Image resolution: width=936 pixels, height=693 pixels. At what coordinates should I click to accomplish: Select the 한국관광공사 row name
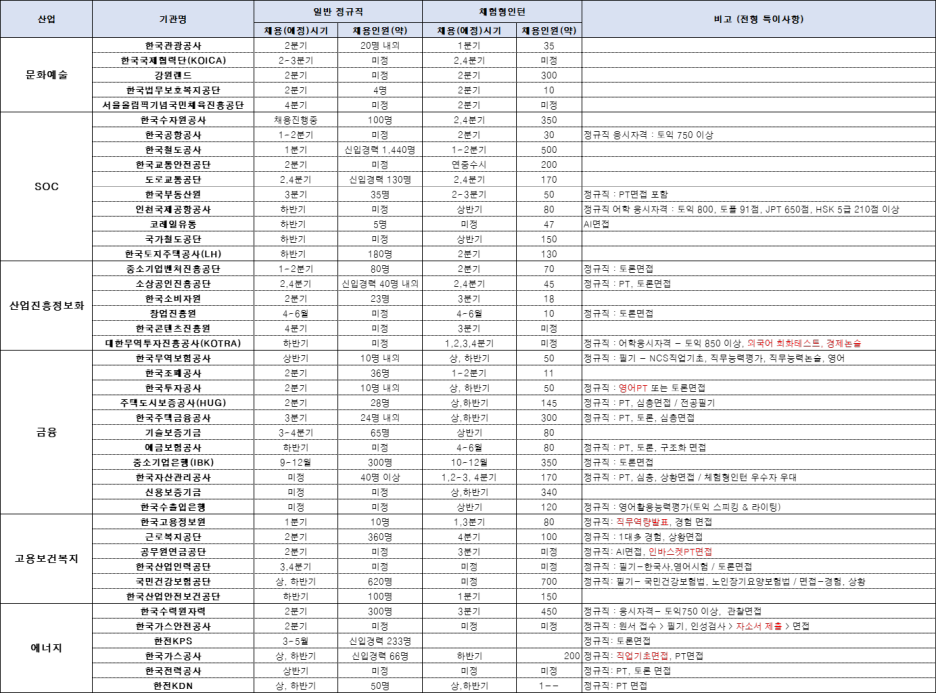click(173, 45)
